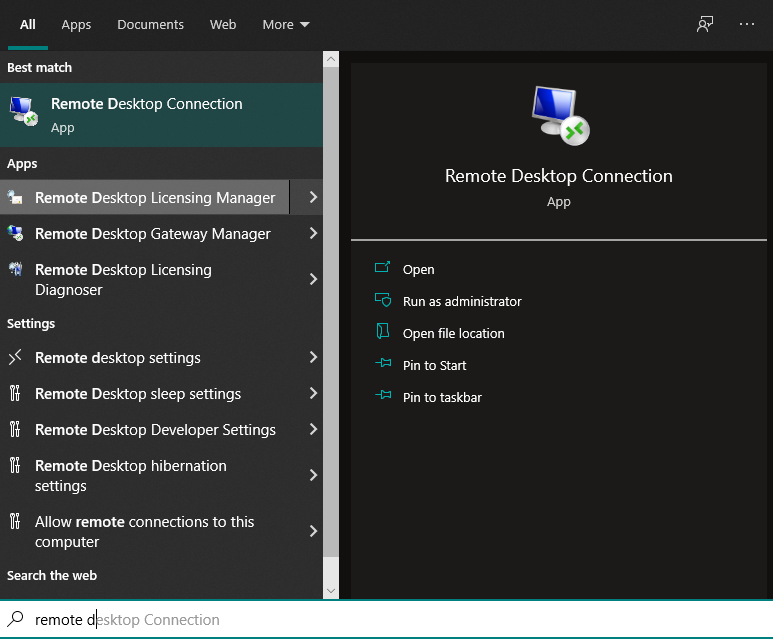
Task: Click Remote Desktop Developer Settings result text
Action: point(155,429)
